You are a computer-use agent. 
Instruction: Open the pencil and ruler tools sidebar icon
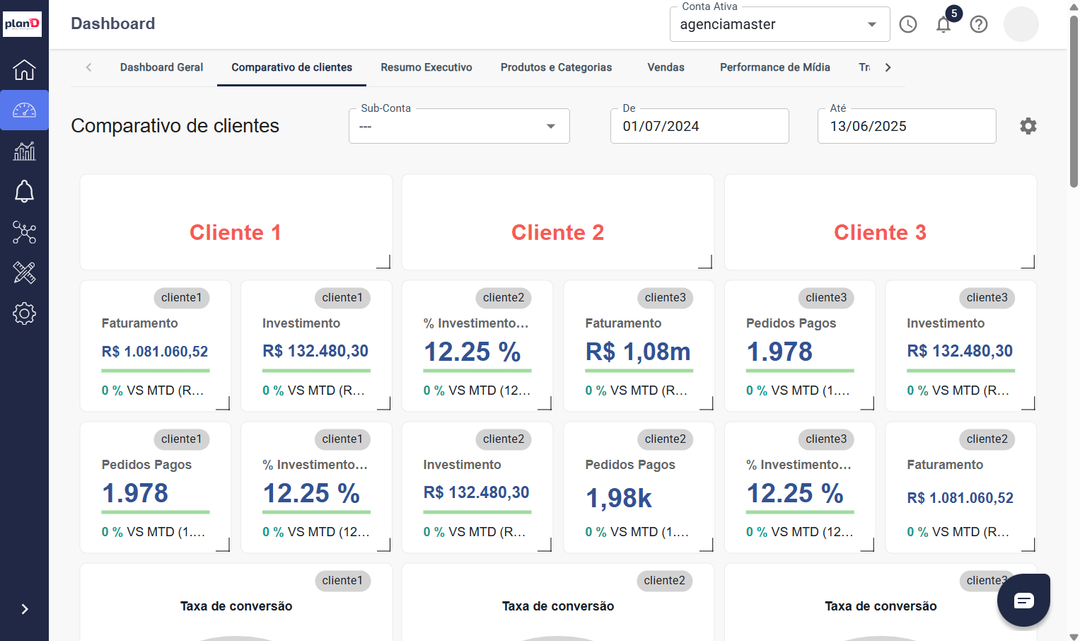pos(24,273)
